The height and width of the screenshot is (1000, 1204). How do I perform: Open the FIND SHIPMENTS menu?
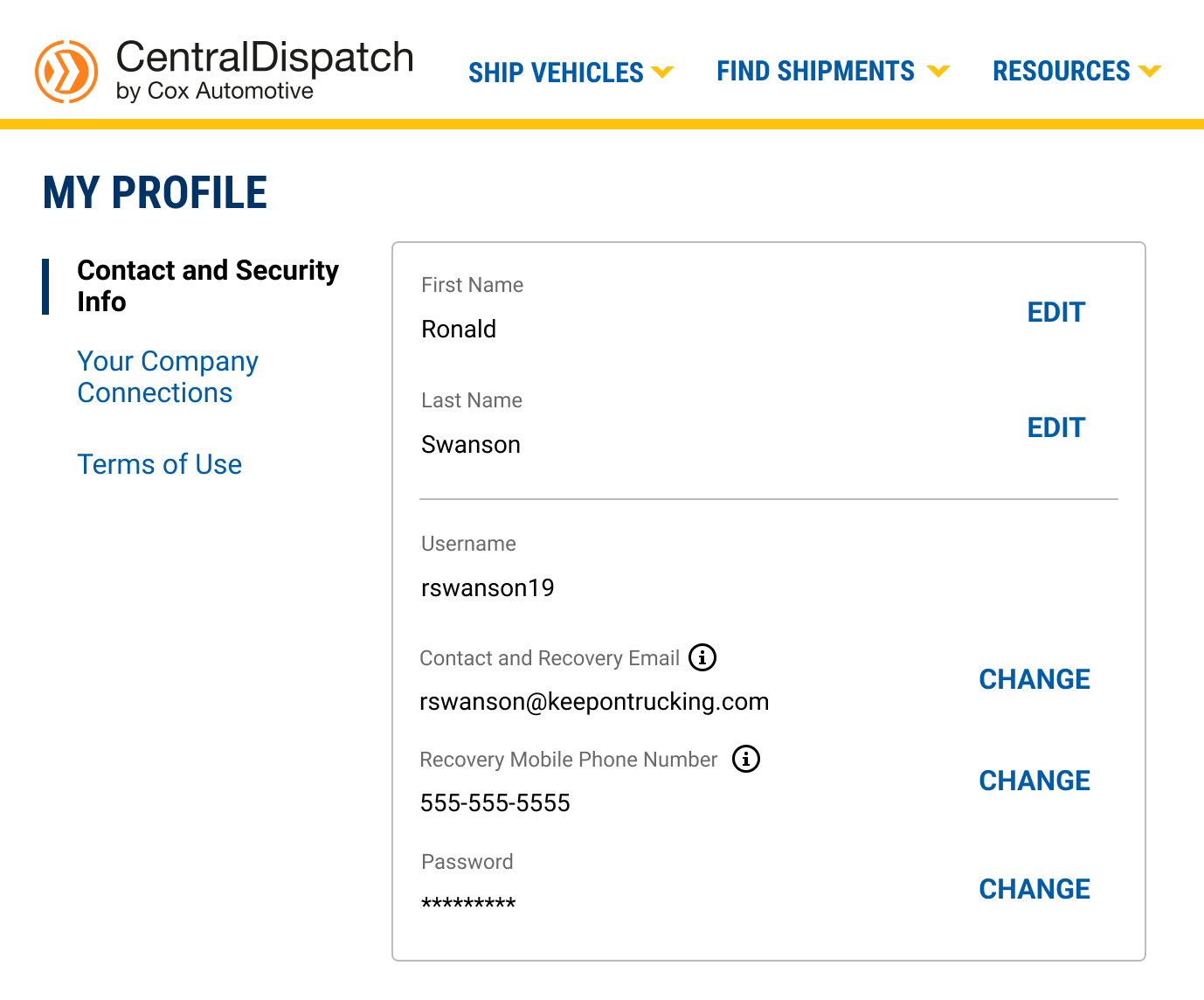point(814,70)
